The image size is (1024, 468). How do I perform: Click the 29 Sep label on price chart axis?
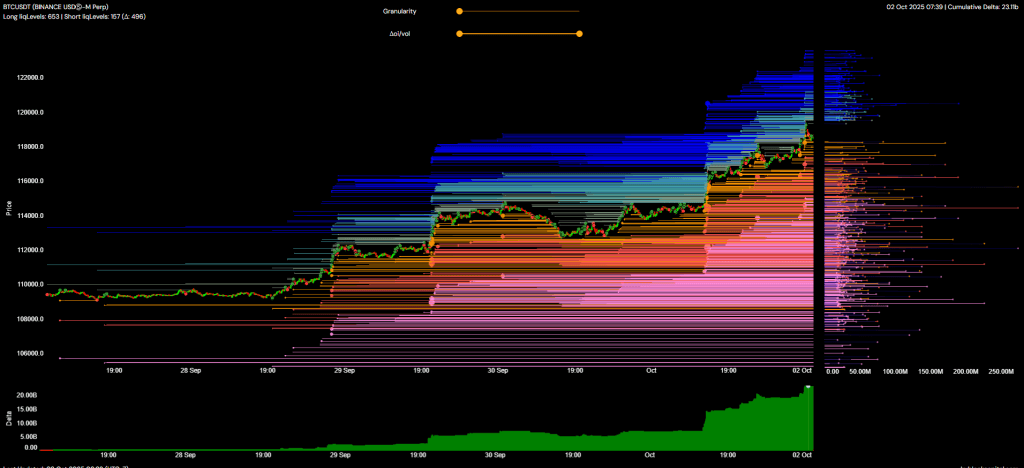[343, 370]
